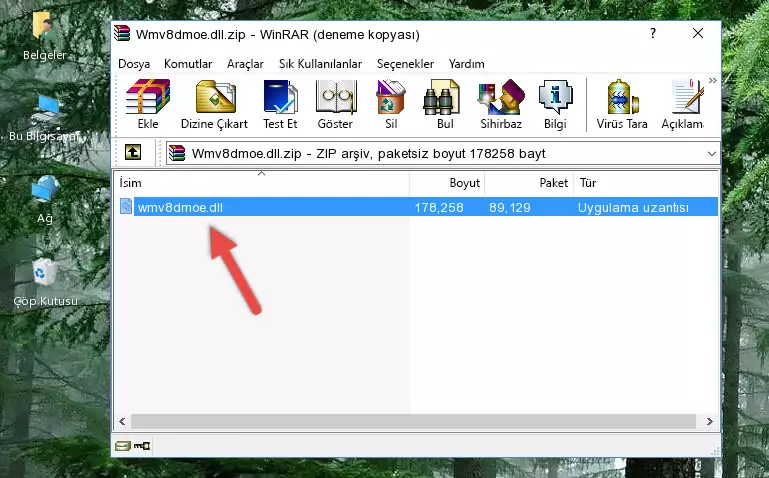Click the horizontal scrollbar left arrow
Screen dimensions: 769x478
[123, 421]
